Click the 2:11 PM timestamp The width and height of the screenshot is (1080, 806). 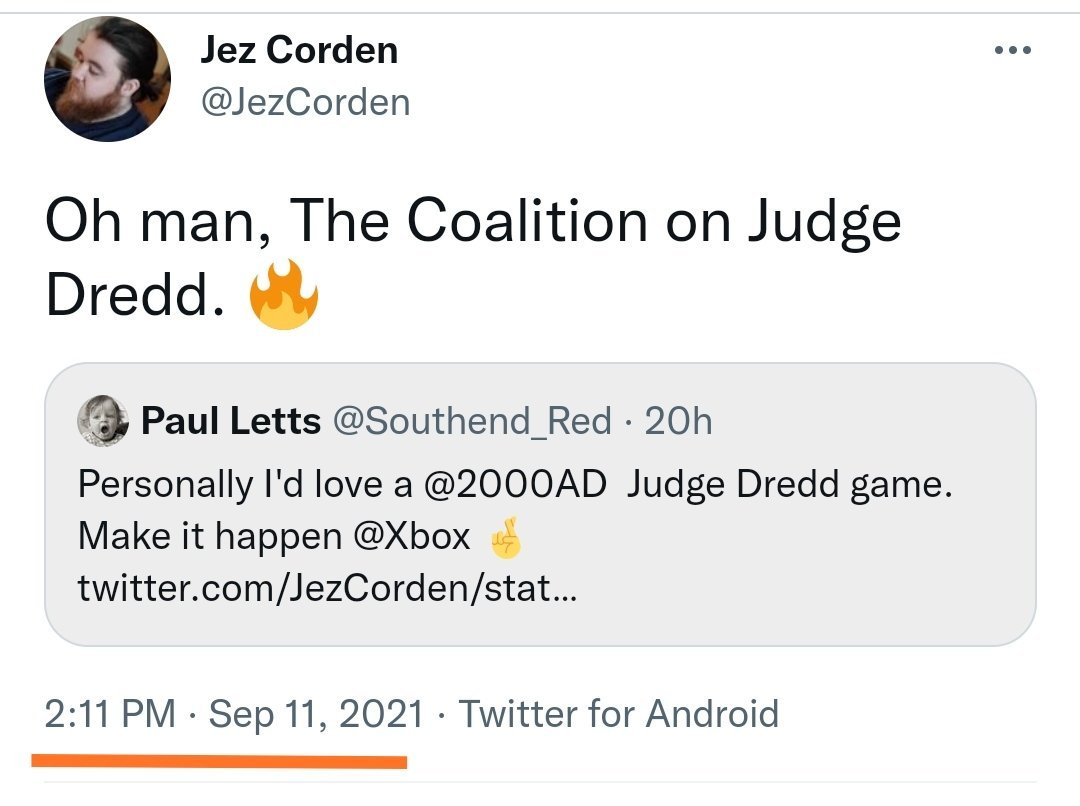(111, 714)
